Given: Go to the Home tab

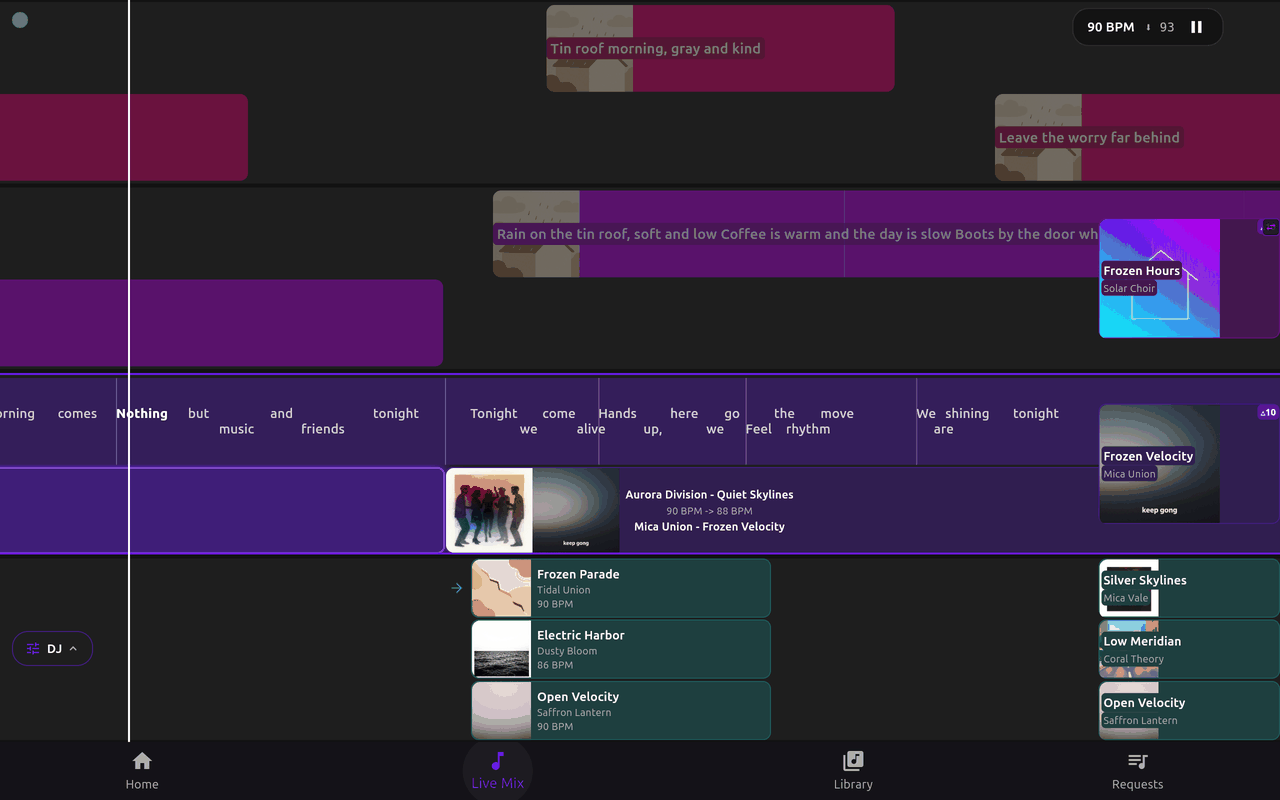Looking at the screenshot, I should (142, 770).
